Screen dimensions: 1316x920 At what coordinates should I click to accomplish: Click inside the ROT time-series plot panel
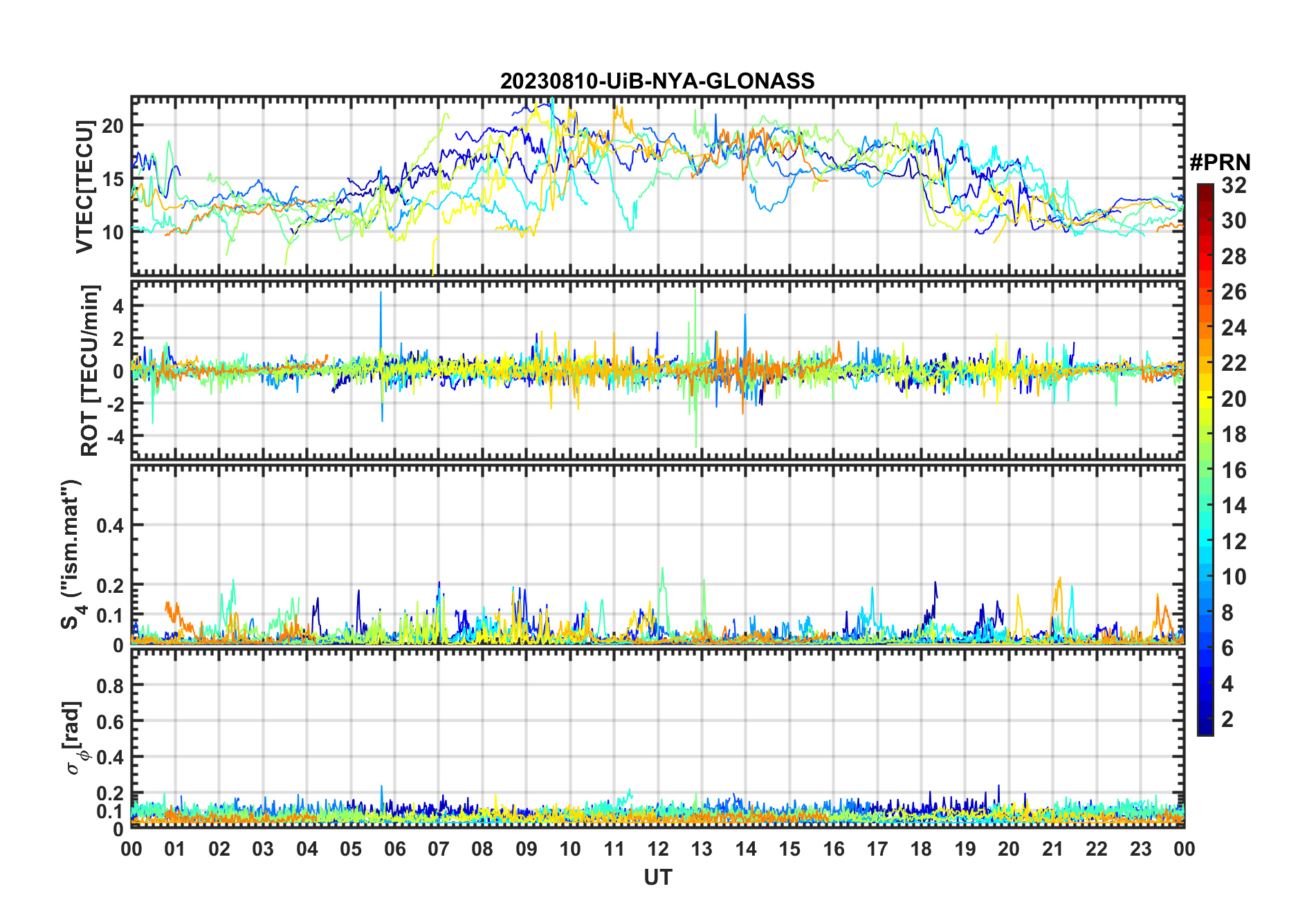(657, 369)
